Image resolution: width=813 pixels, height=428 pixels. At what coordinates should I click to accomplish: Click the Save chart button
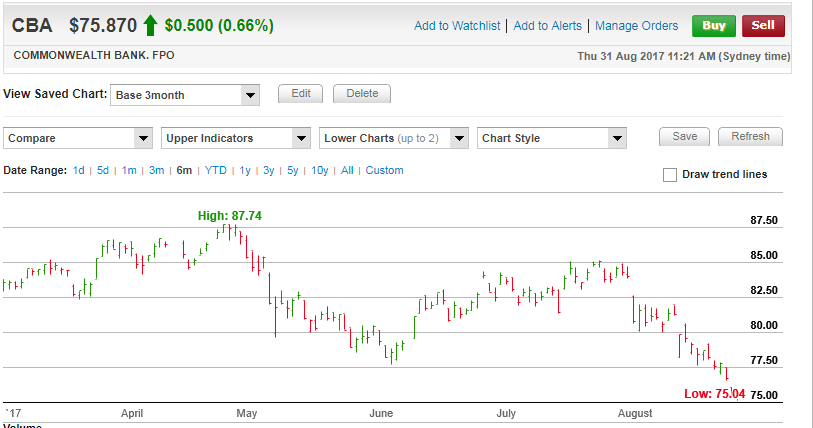click(x=684, y=136)
